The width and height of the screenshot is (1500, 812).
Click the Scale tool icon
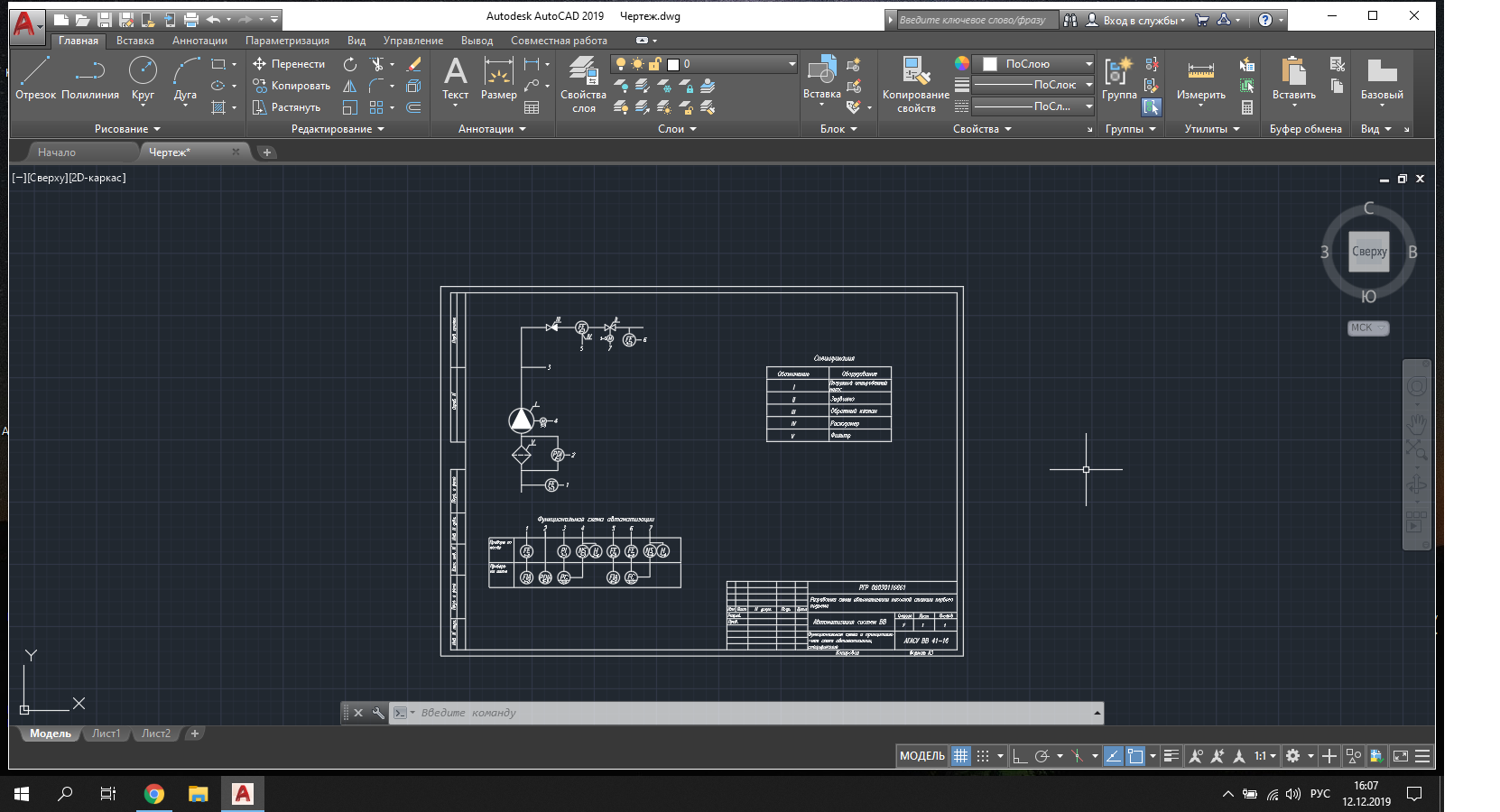pos(350,107)
